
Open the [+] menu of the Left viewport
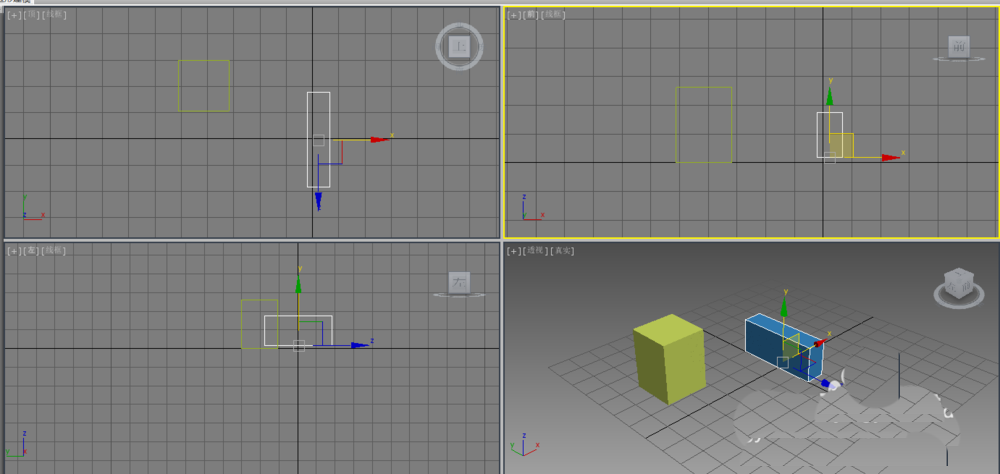pyautogui.click(x=14, y=251)
